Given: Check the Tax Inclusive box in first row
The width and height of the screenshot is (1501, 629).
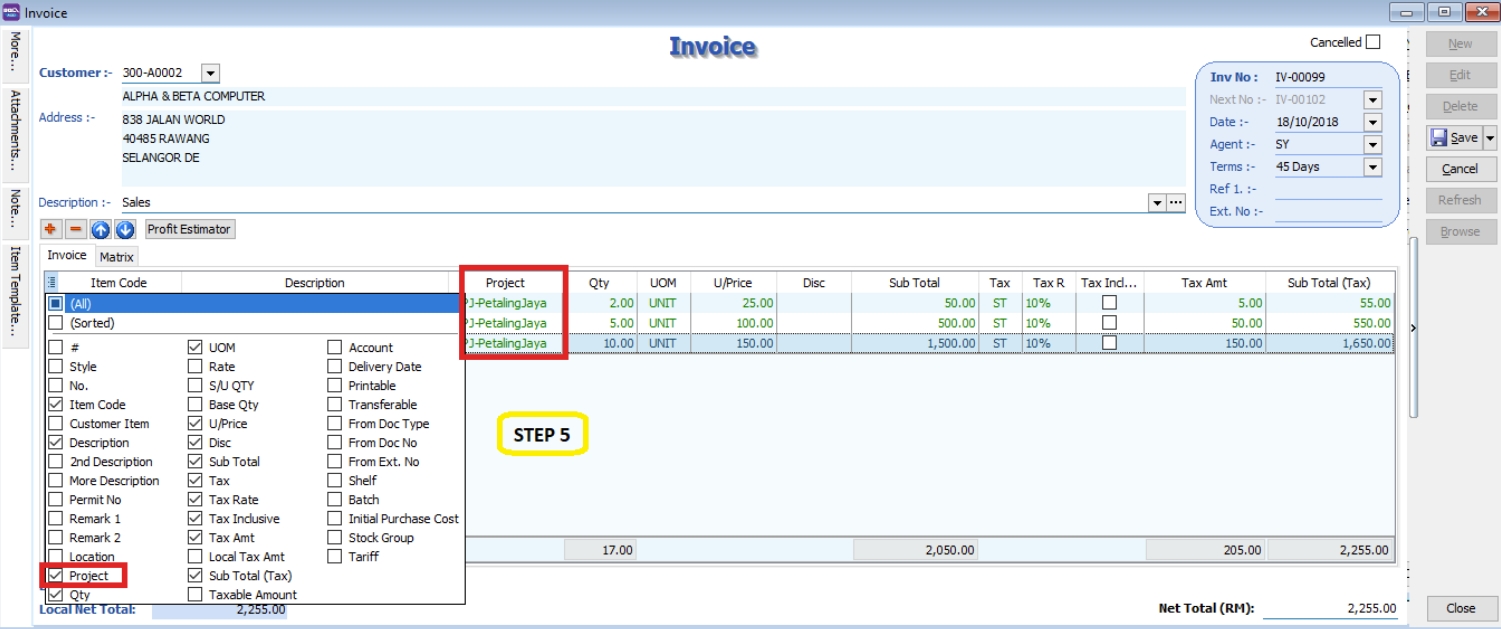Looking at the screenshot, I should click(x=1109, y=303).
